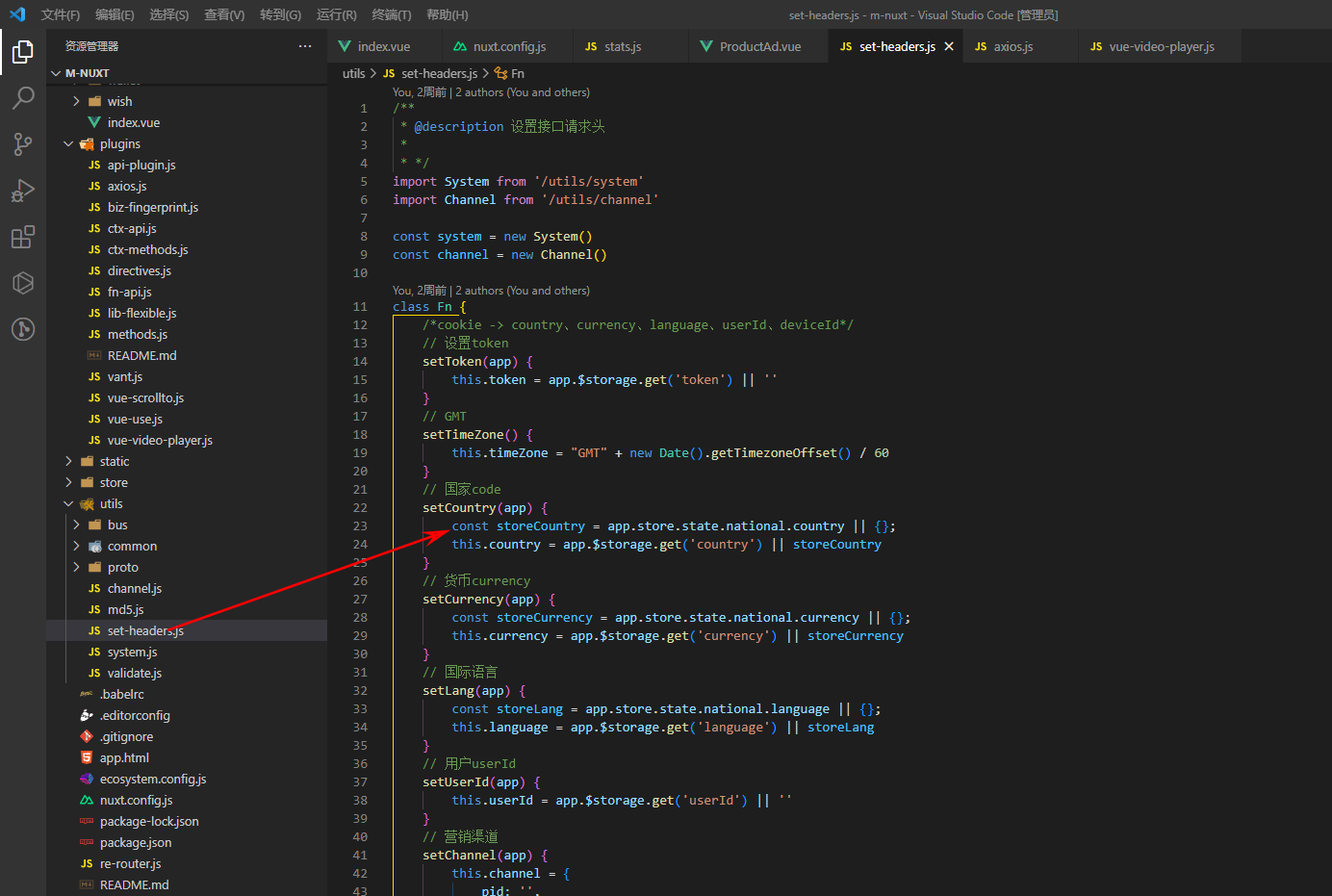
Task: Open biz-fingerprint.js in the file tree
Action: (187, 207)
